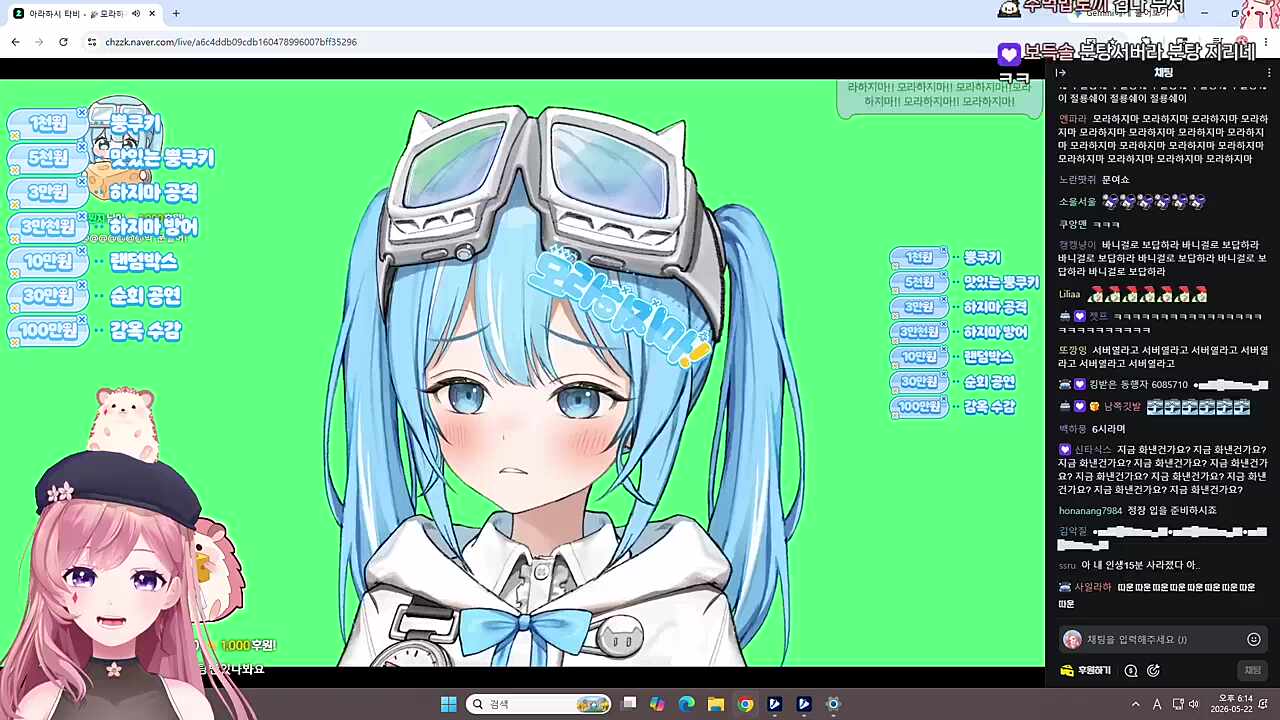Open the Windows Start menu
Viewport: 1280px width, 720px height.
[449, 704]
